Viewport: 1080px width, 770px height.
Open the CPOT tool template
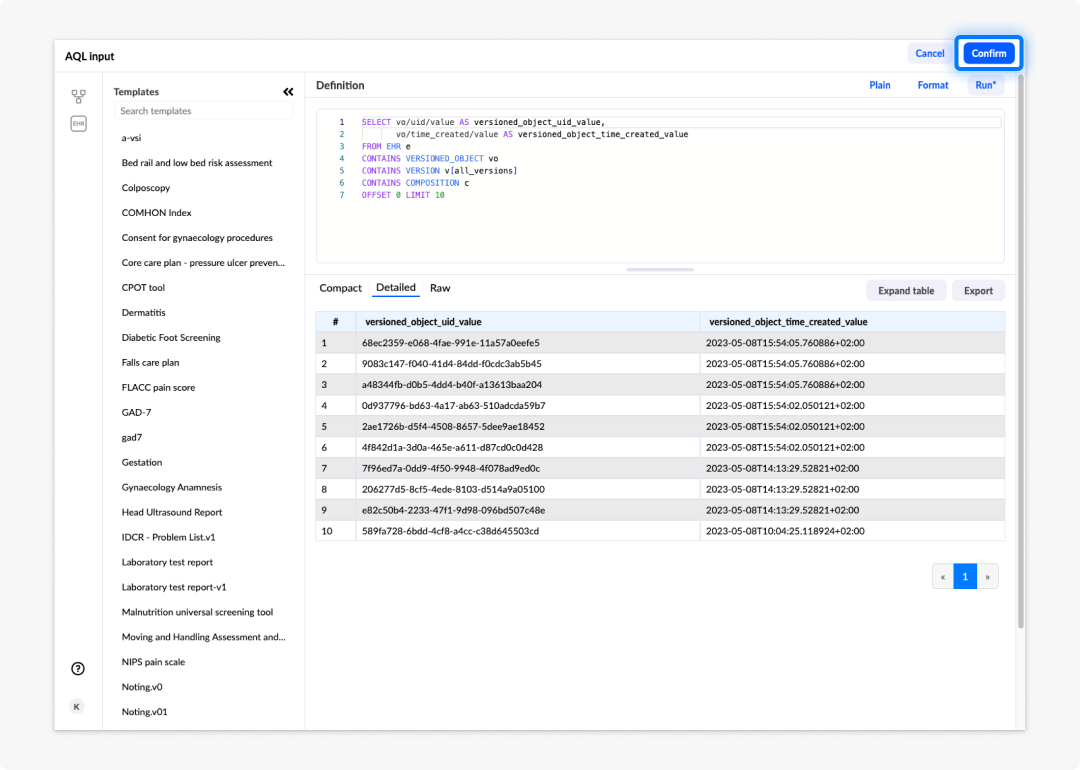[x=143, y=288]
